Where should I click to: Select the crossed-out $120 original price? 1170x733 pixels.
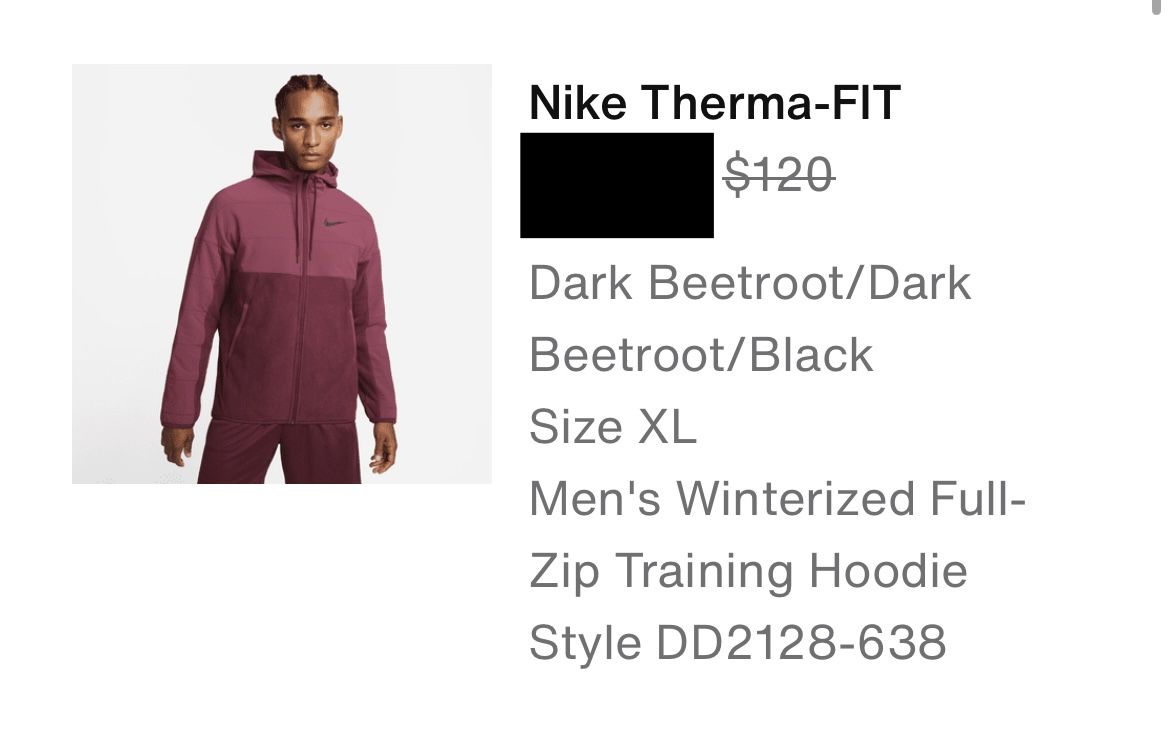pos(779,175)
